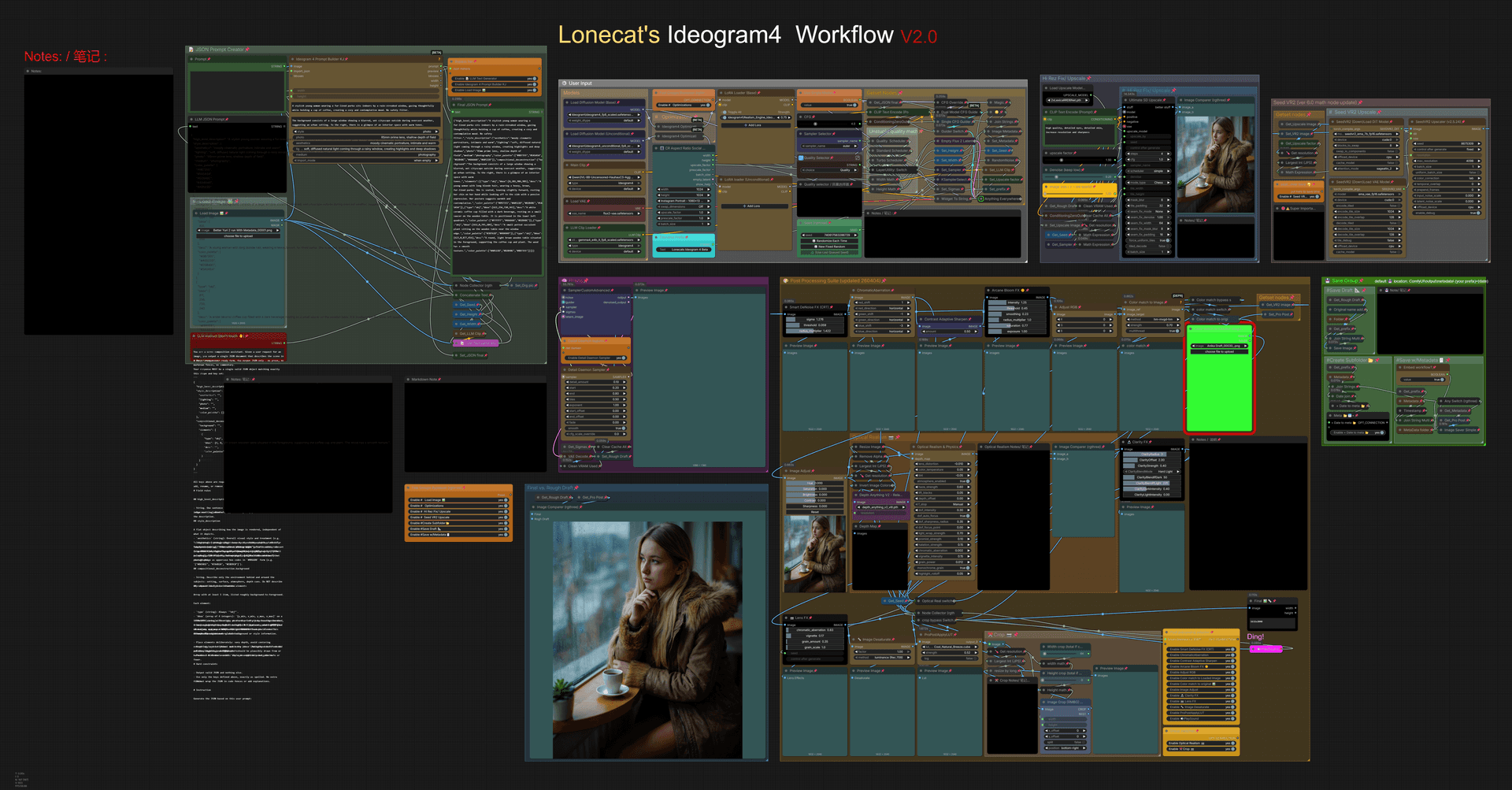Click the width 1024 field in CR Aspect Ratio
Viewport: 1512px width, 790px height.
684,189
